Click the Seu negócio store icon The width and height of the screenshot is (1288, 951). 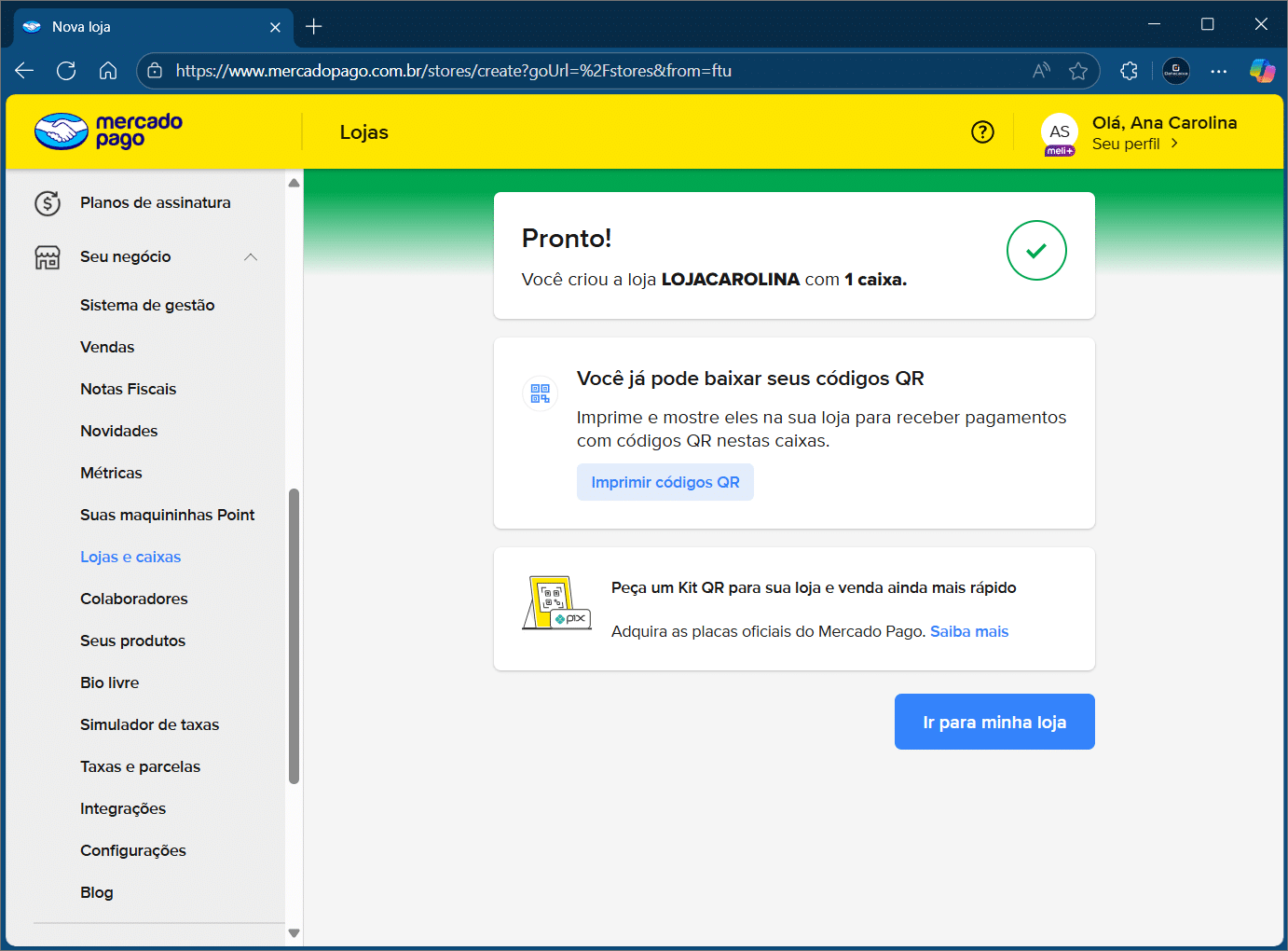[48, 257]
